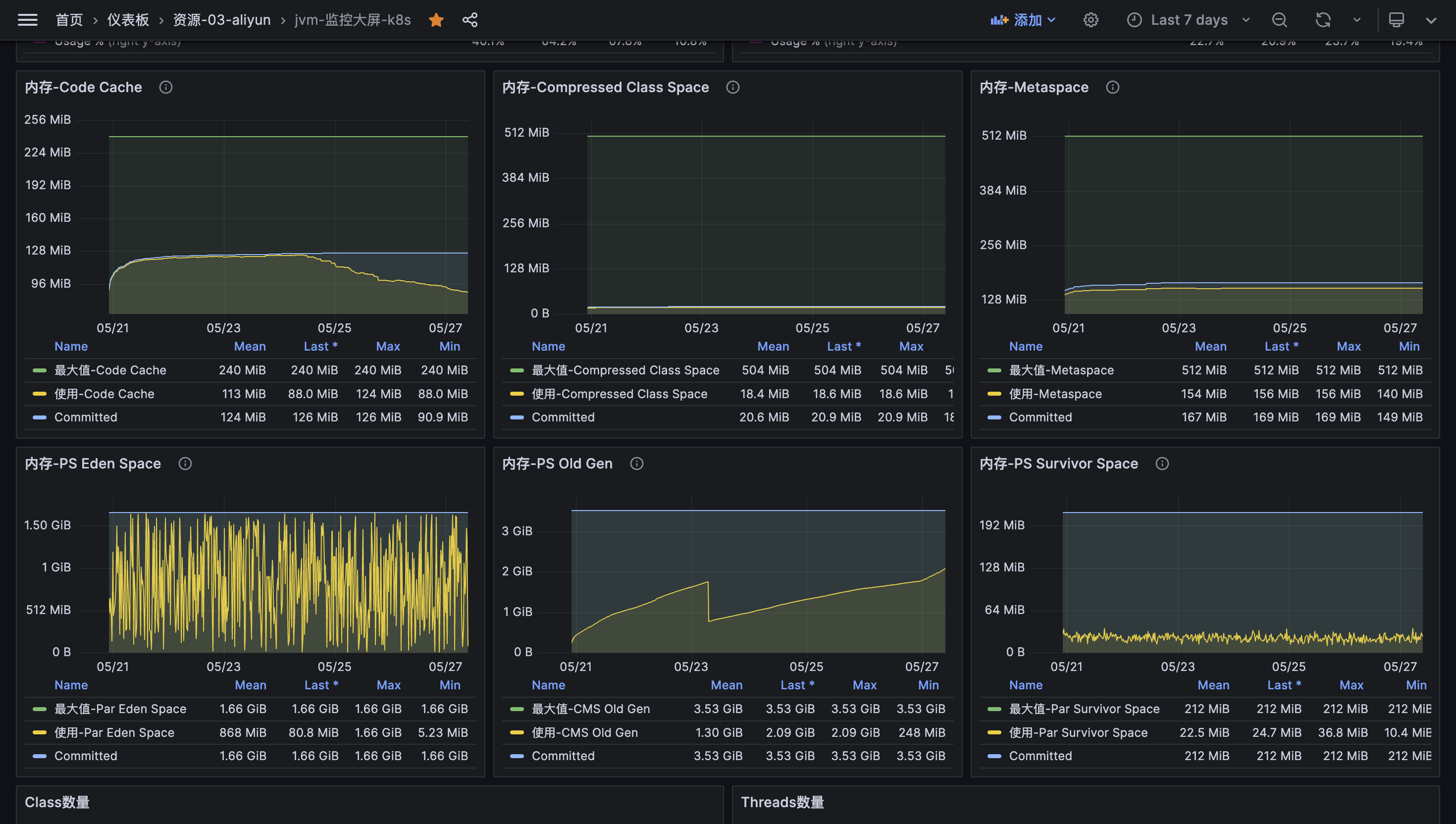Toggle 最大值-CMS Old Gen series
1456x824 pixels.
(590, 709)
